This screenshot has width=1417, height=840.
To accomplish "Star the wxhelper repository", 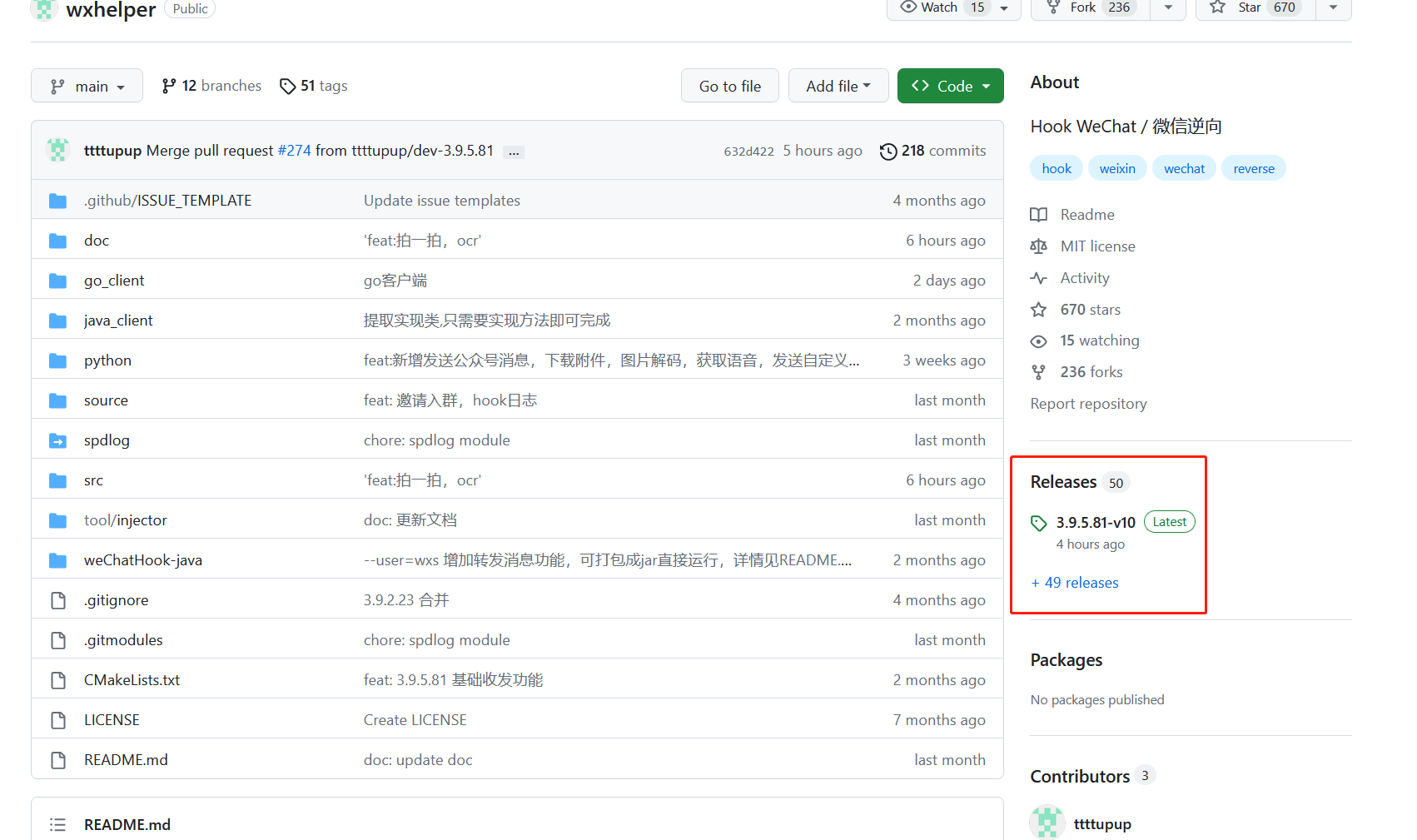I will 1252,7.
